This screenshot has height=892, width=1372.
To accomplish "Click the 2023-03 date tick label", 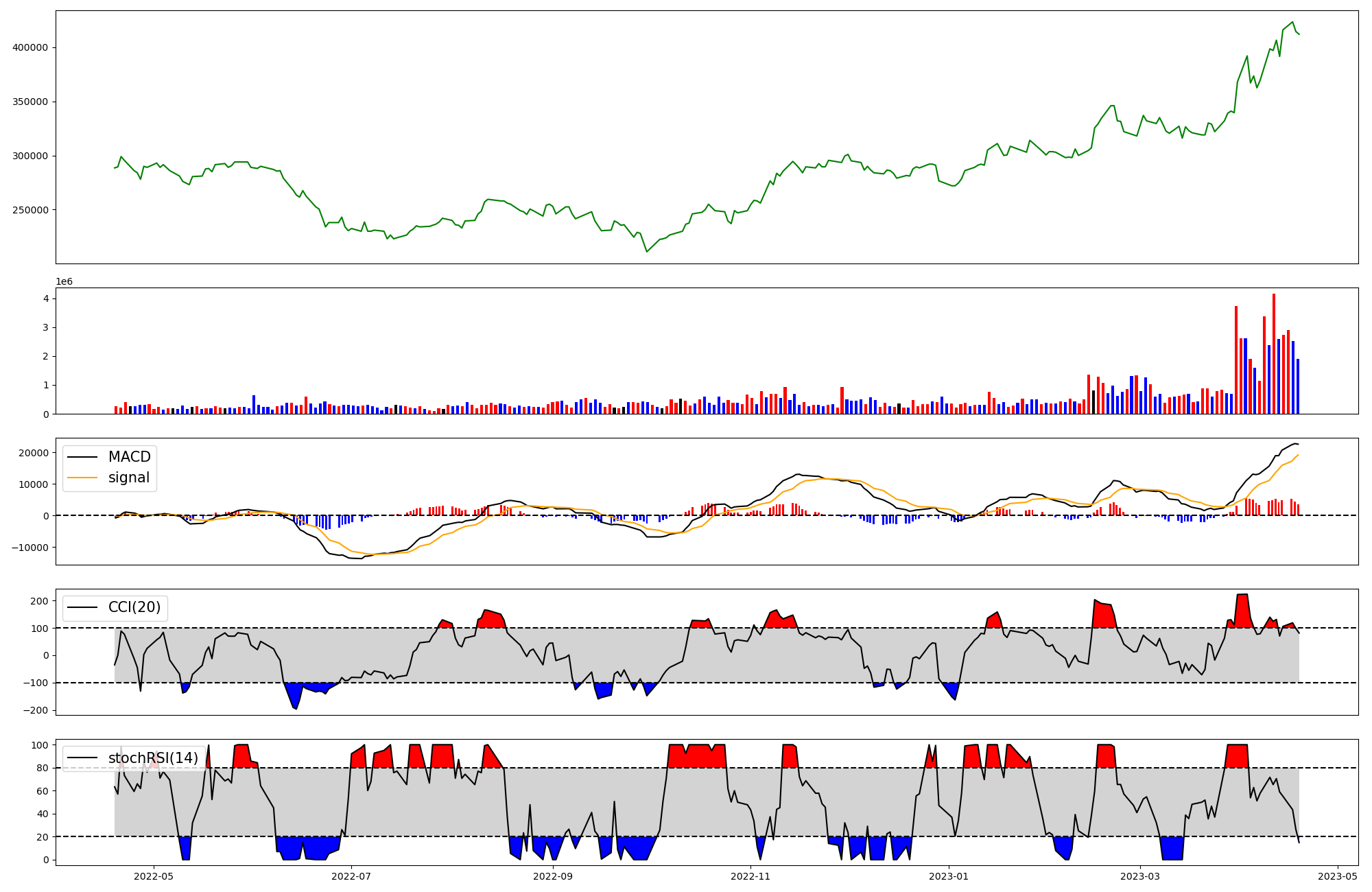I will coord(1140,876).
